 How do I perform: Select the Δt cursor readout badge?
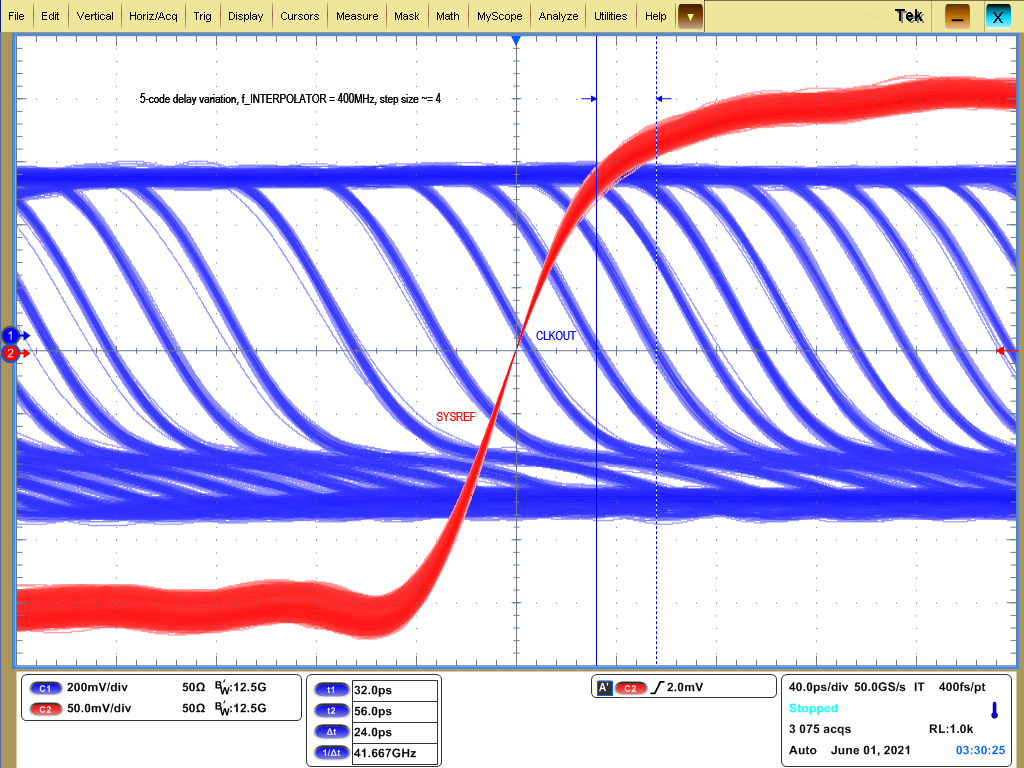(331, 731)
